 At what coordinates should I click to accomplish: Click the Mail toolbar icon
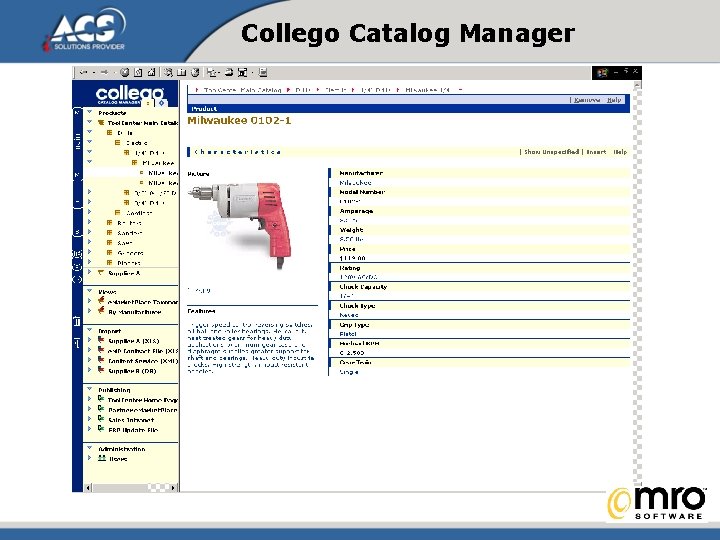(212, 72)
